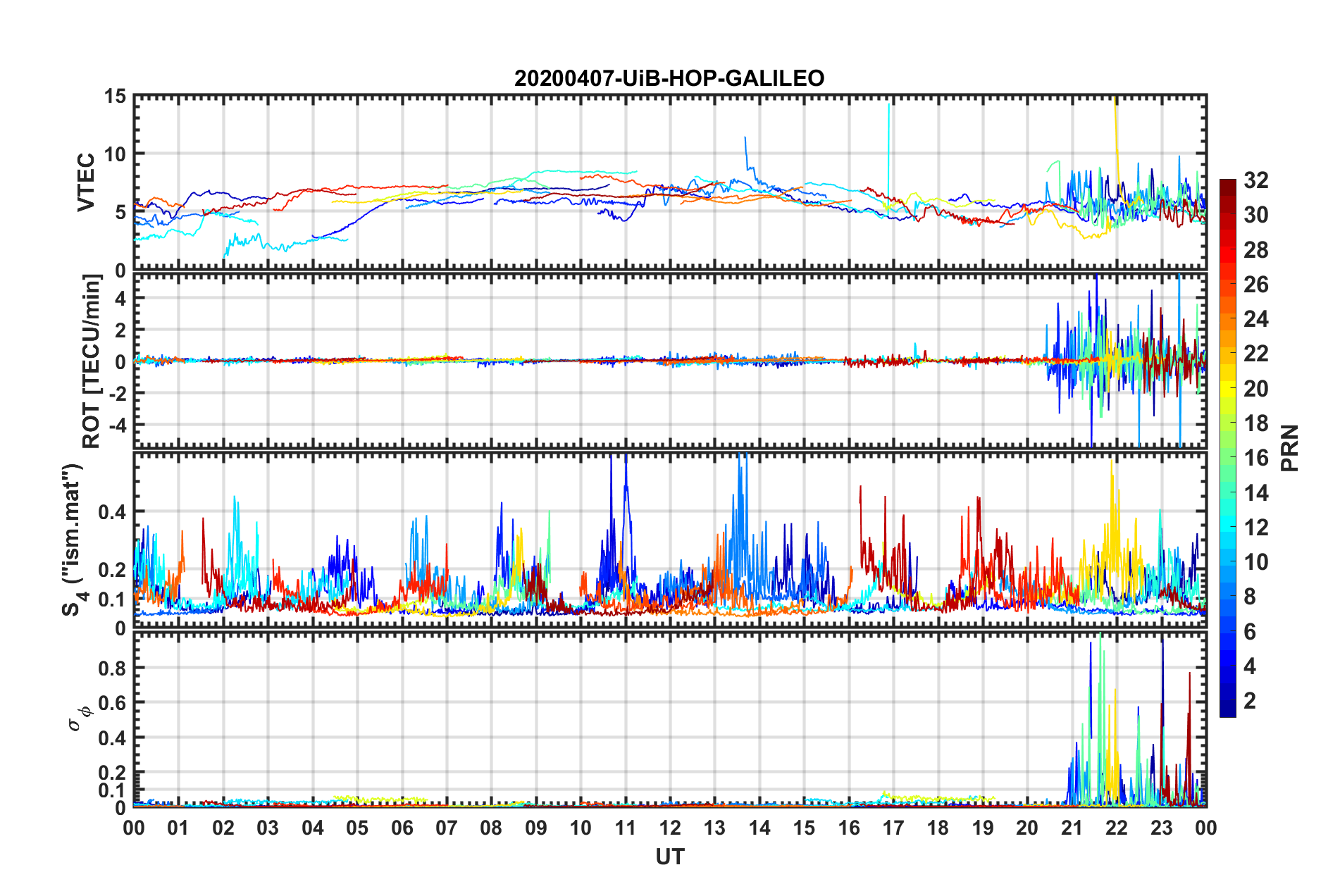Click ROT axis tick value -2
This screenshot has width=1340, height=896.
[x=117, y=393]
